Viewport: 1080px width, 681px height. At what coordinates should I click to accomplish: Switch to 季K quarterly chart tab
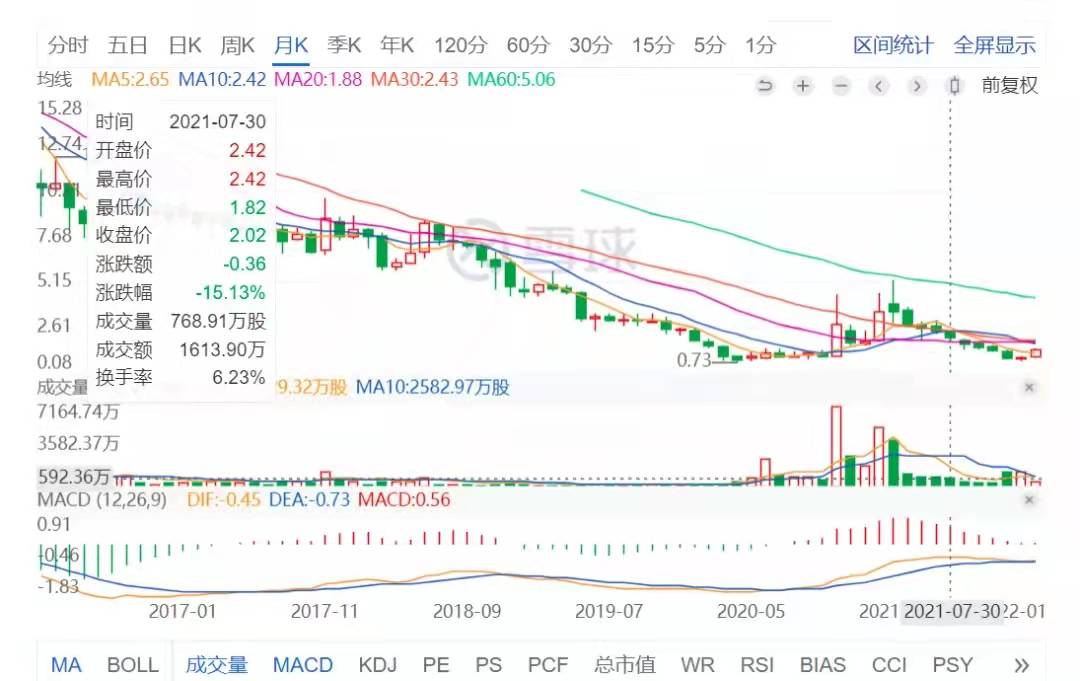(344, 45)
